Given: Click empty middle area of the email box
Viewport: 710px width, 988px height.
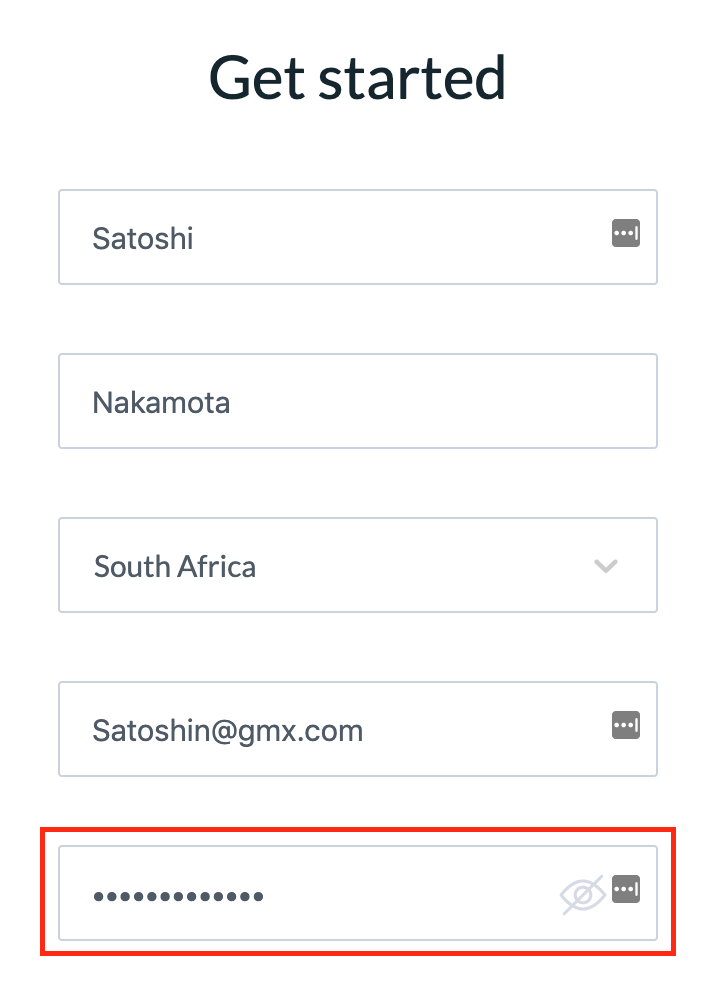Looking at the screenshot, I should point(485,729).
